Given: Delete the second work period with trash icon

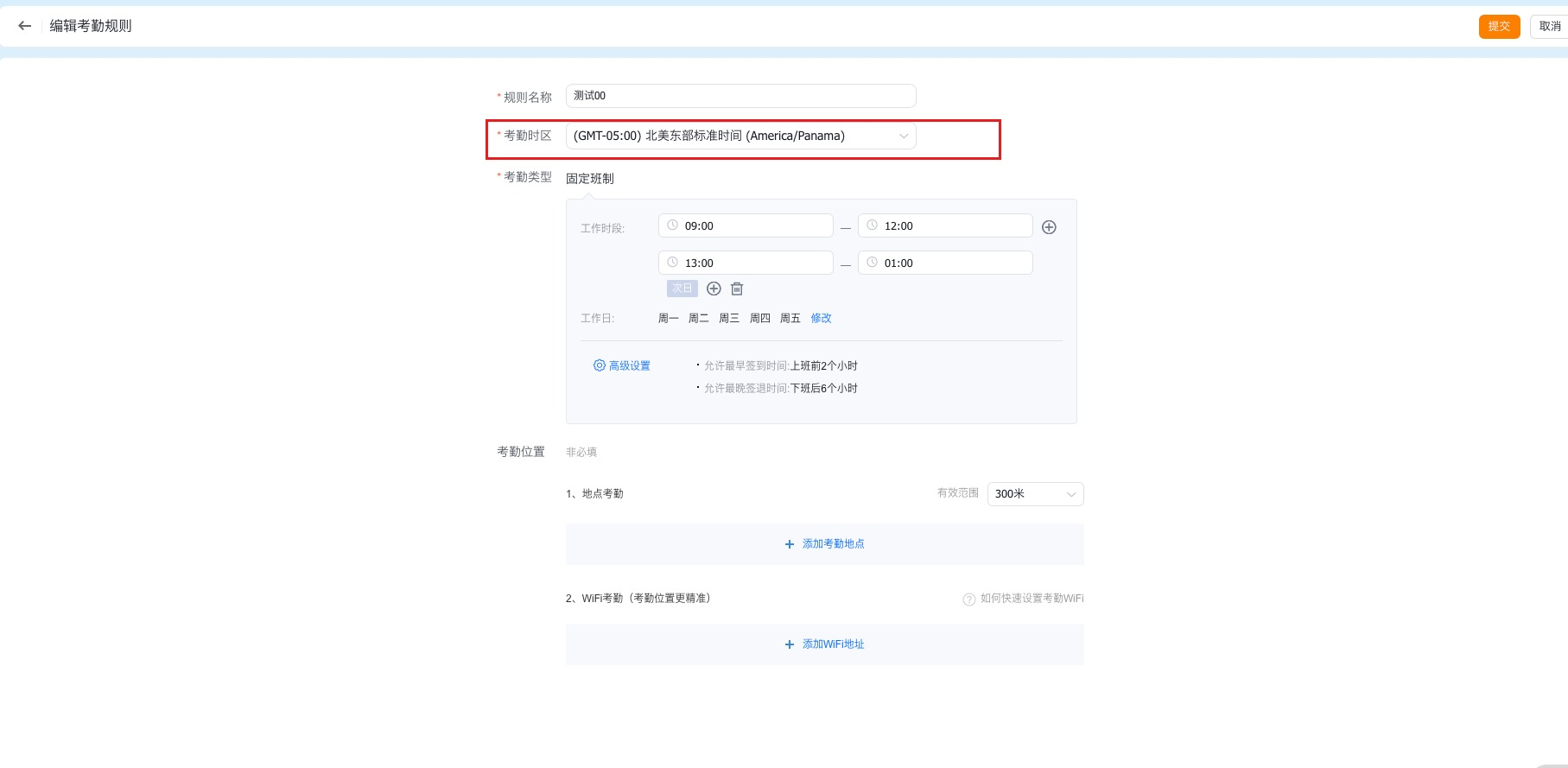Looking at the screenshot, I should tap(737, 289).
